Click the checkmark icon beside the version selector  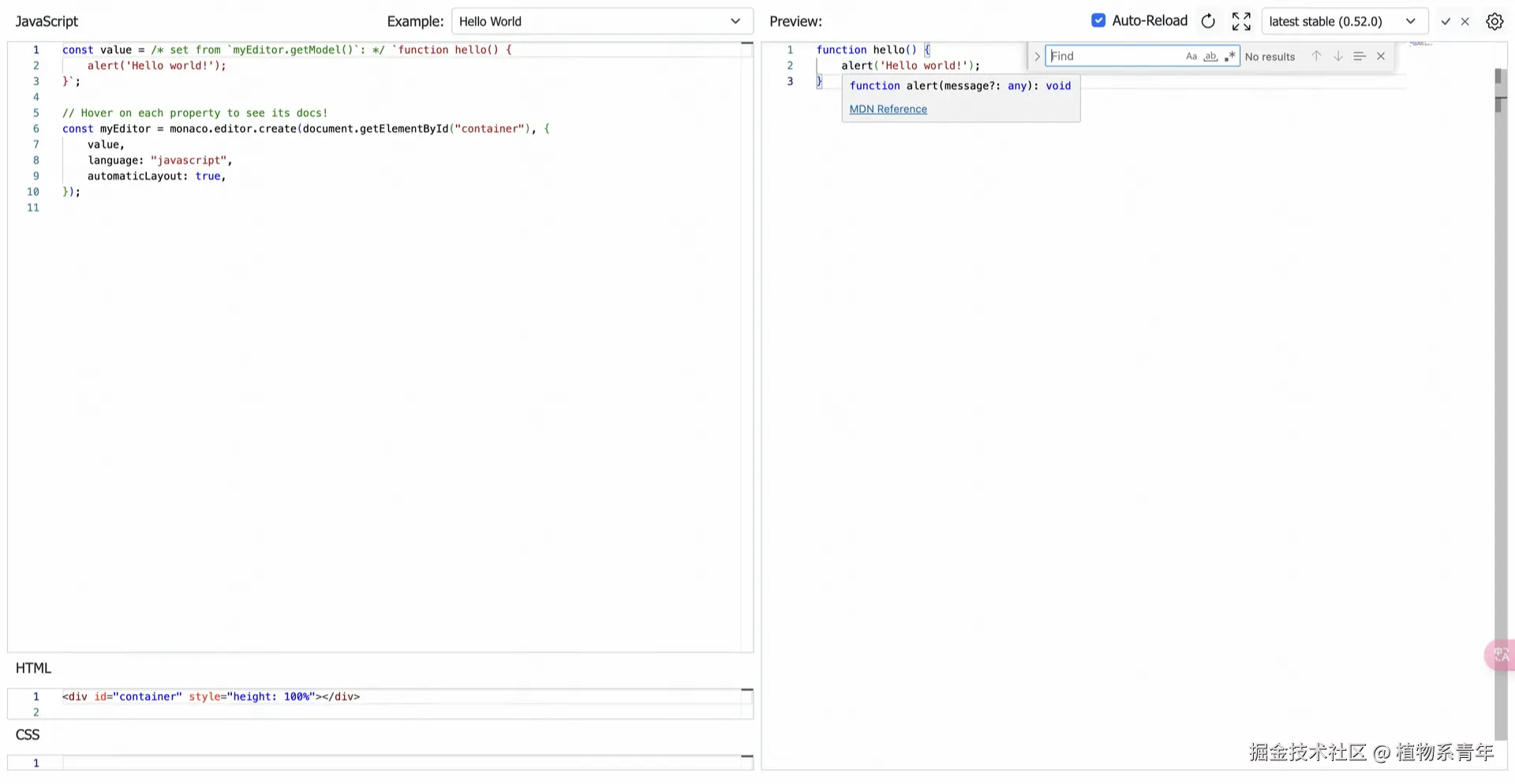[x=1446, y=21]
